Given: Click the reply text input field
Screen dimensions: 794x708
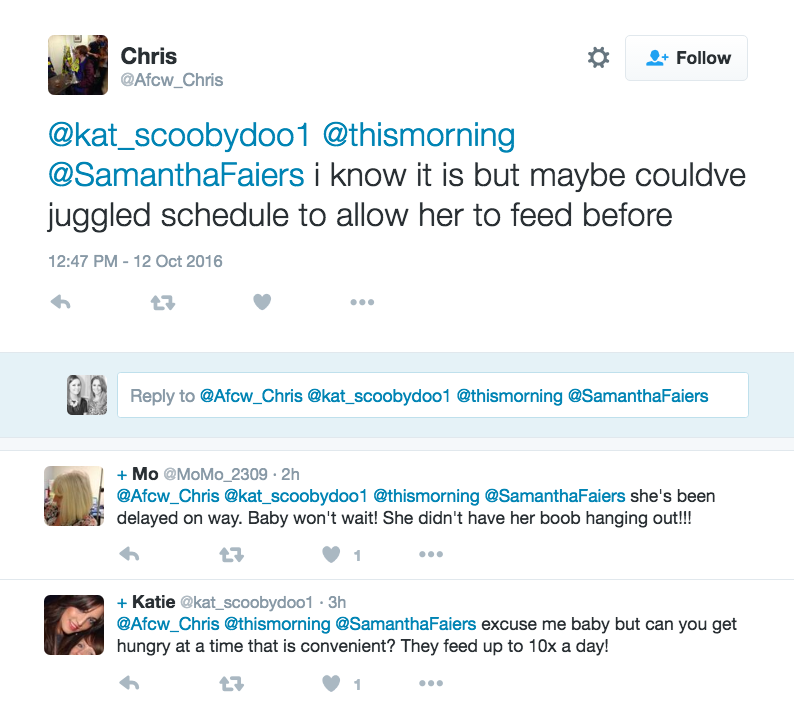Looking at the screenshot, I should point(432,396).
